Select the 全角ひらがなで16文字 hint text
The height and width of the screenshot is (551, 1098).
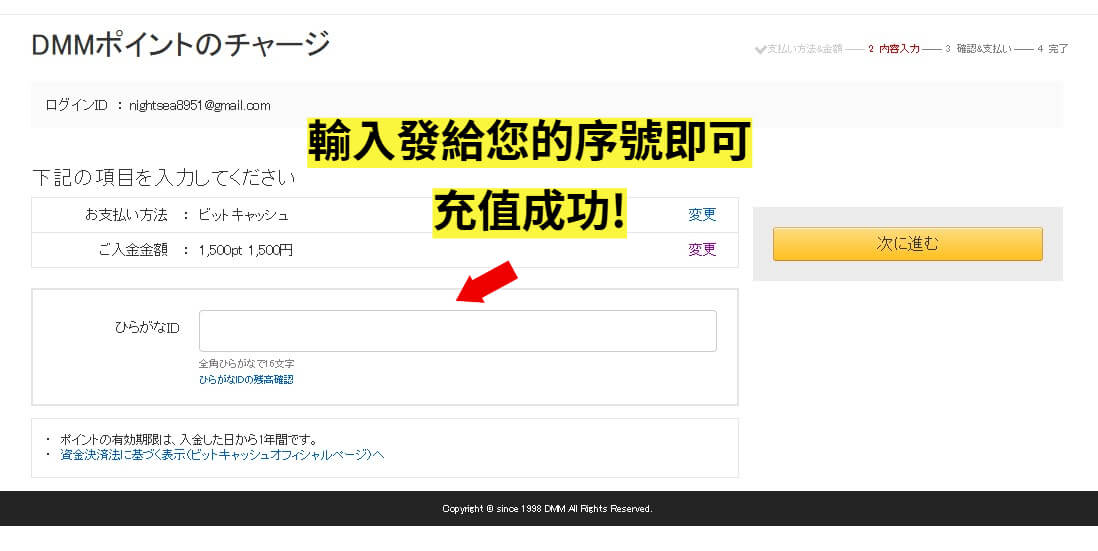point(246,363)
